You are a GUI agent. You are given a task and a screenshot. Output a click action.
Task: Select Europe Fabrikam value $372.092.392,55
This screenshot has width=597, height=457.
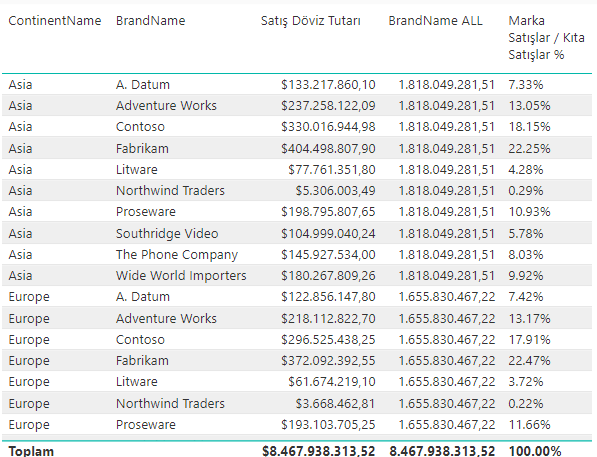tap(328, 361)
